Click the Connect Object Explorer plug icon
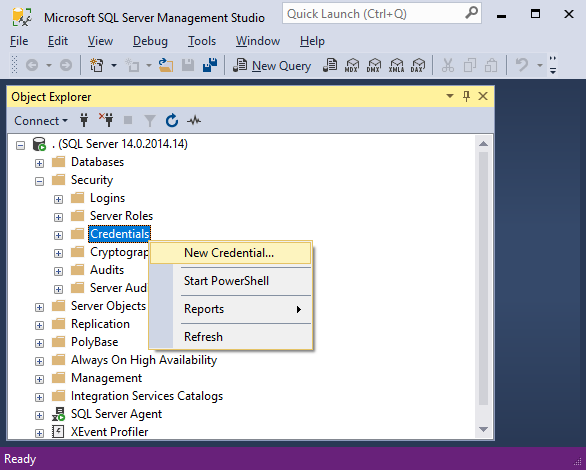 (84, 120)
